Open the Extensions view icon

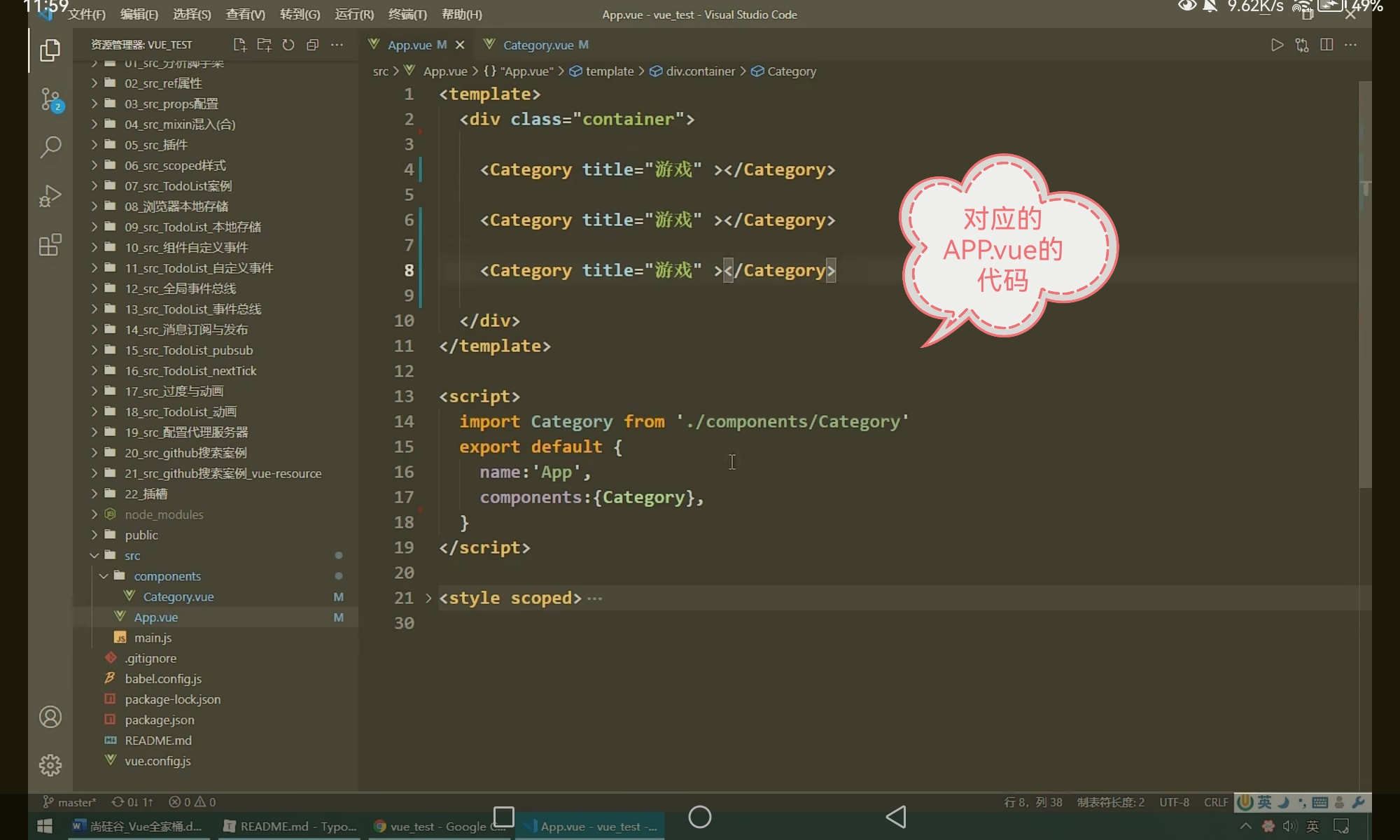point(50,245)
